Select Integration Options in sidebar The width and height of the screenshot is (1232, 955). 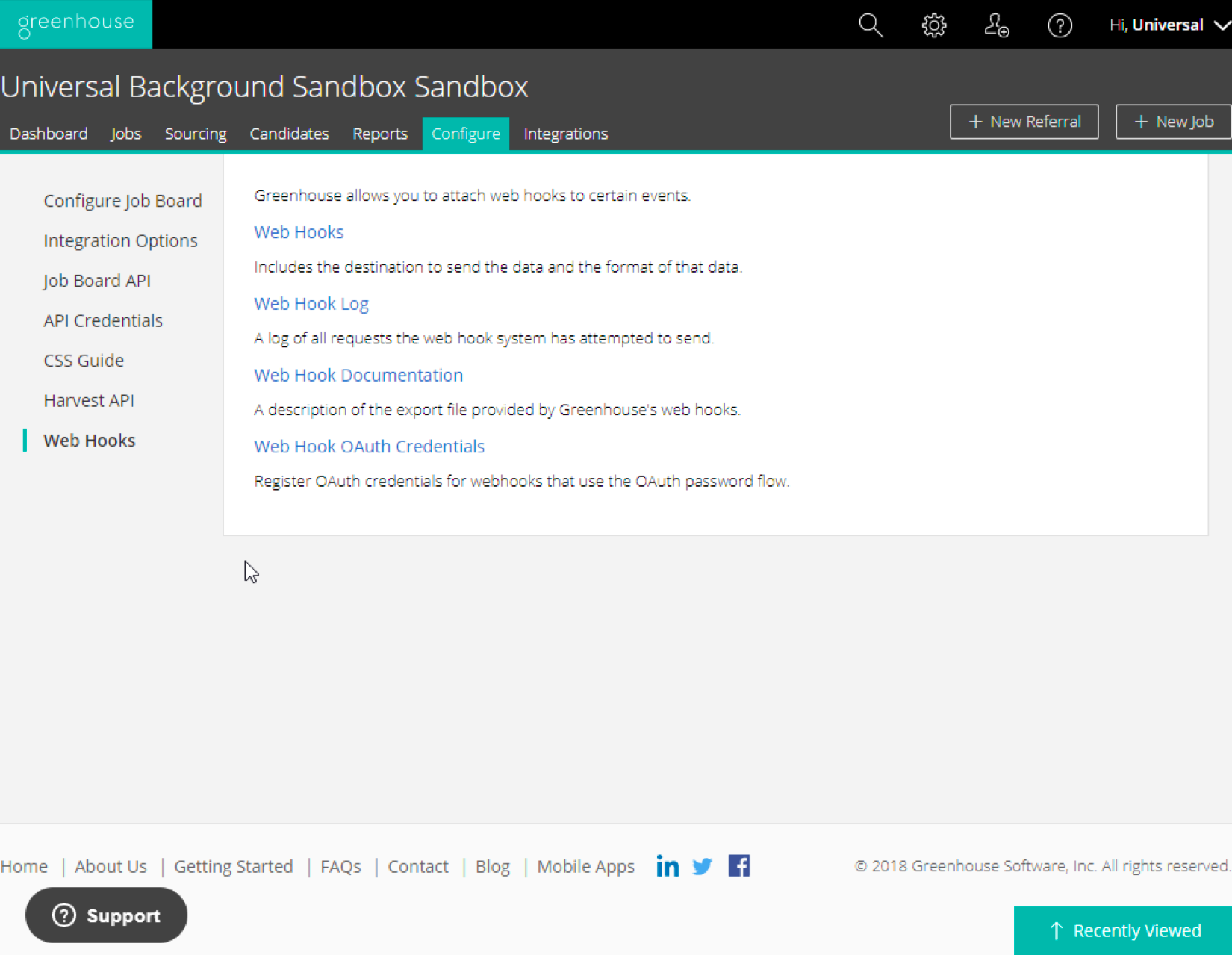pyautogui.click(x=120, y=240)
